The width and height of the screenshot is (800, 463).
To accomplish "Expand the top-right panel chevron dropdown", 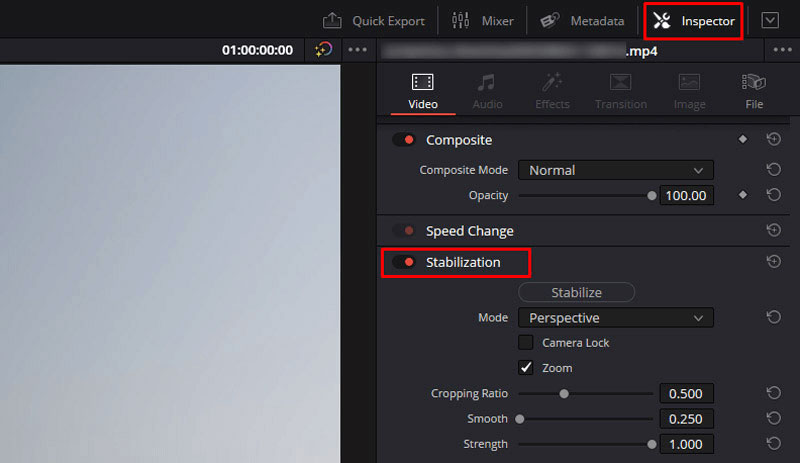I will [x=769, y=21].
